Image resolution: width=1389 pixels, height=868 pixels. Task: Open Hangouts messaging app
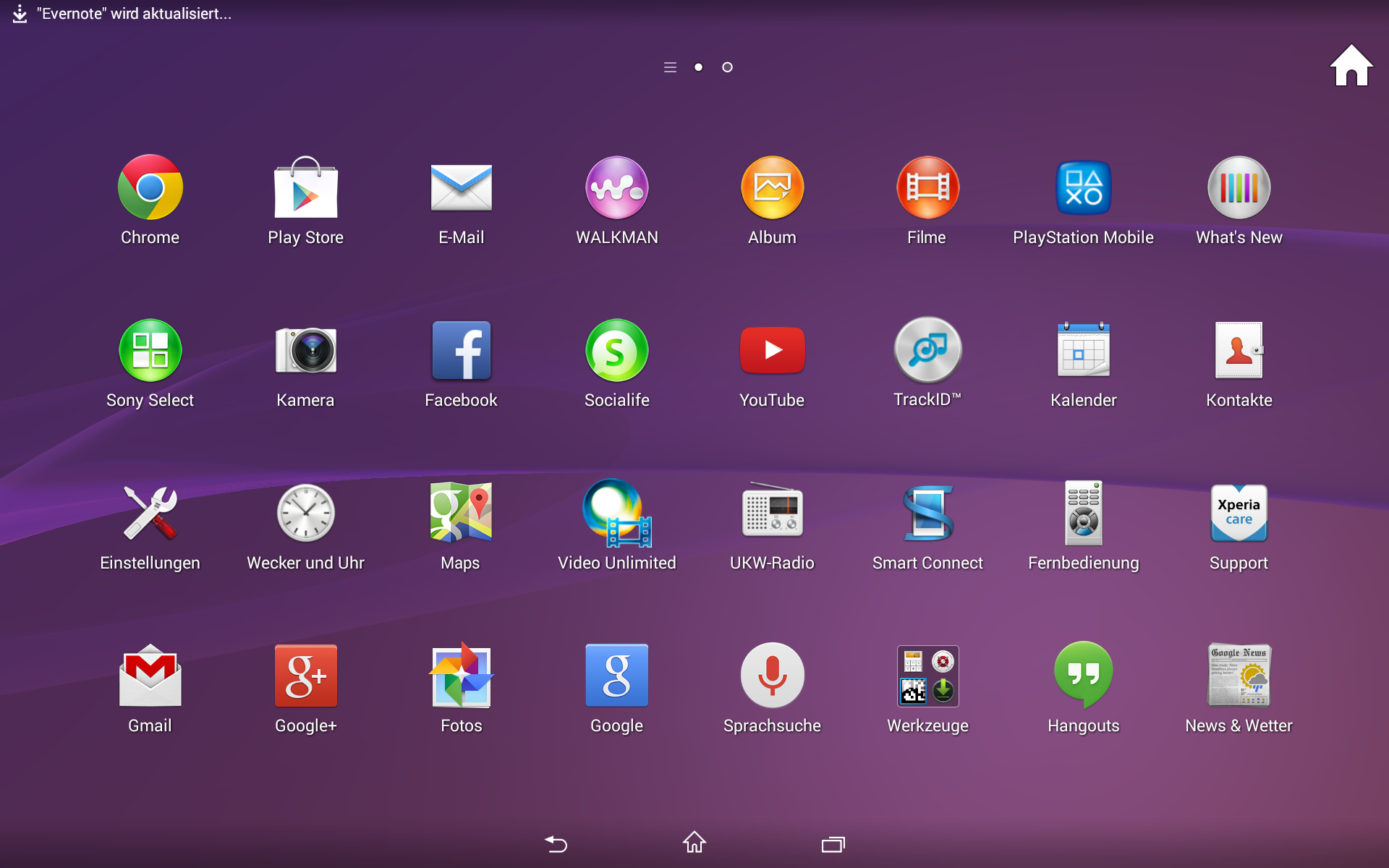pos(1083,676)
